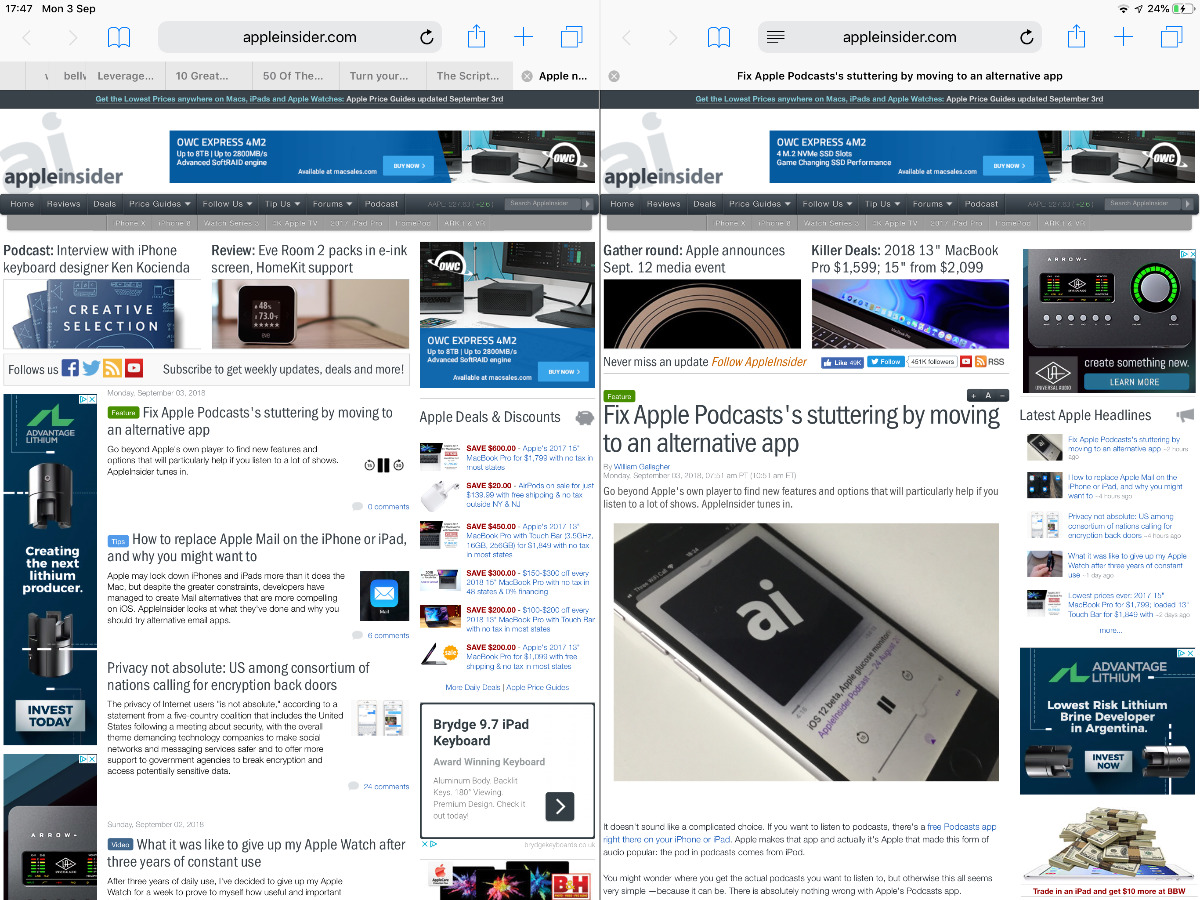Tap the back arrow in right Safari pane
This screenshot has width=1200, height=900.
click(x=626, y=38)
